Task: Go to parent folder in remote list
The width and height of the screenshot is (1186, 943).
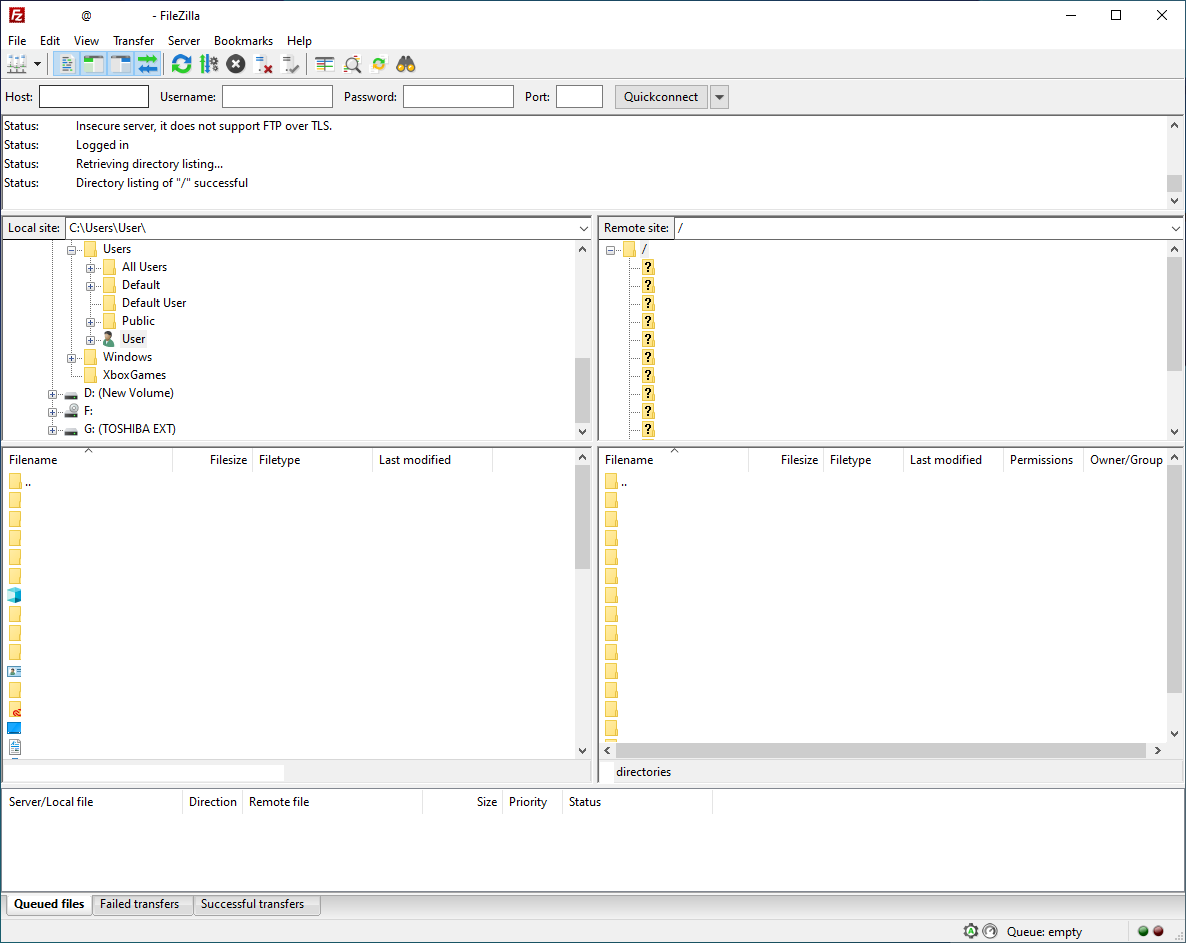Action: pyautogui.click(x=617, y=482)
